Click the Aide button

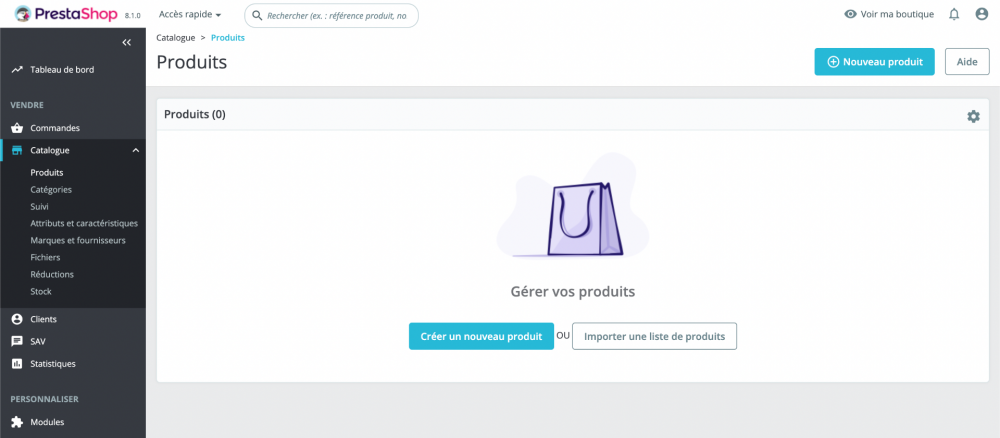pos(967,62)
